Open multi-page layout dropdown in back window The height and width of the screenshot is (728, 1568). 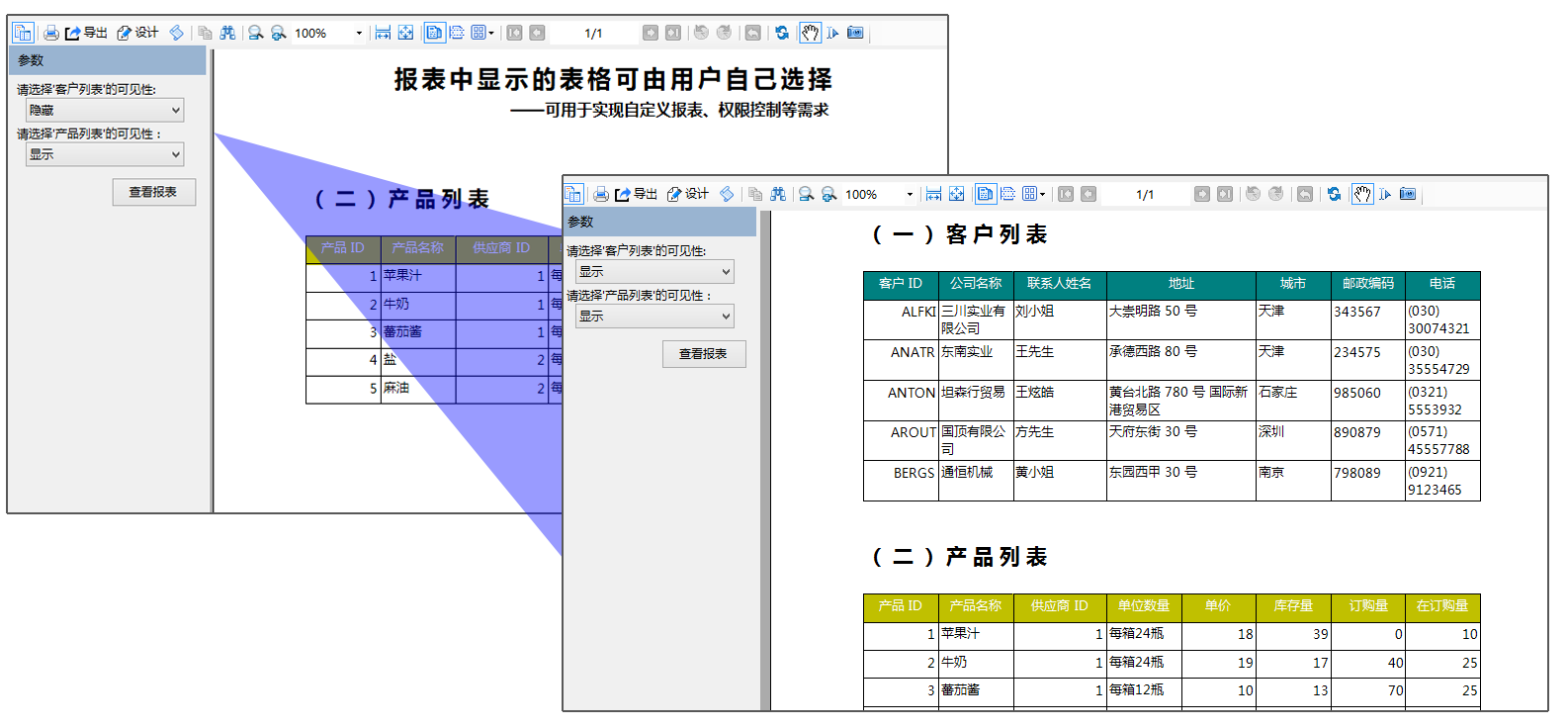(x=482, y=33)
